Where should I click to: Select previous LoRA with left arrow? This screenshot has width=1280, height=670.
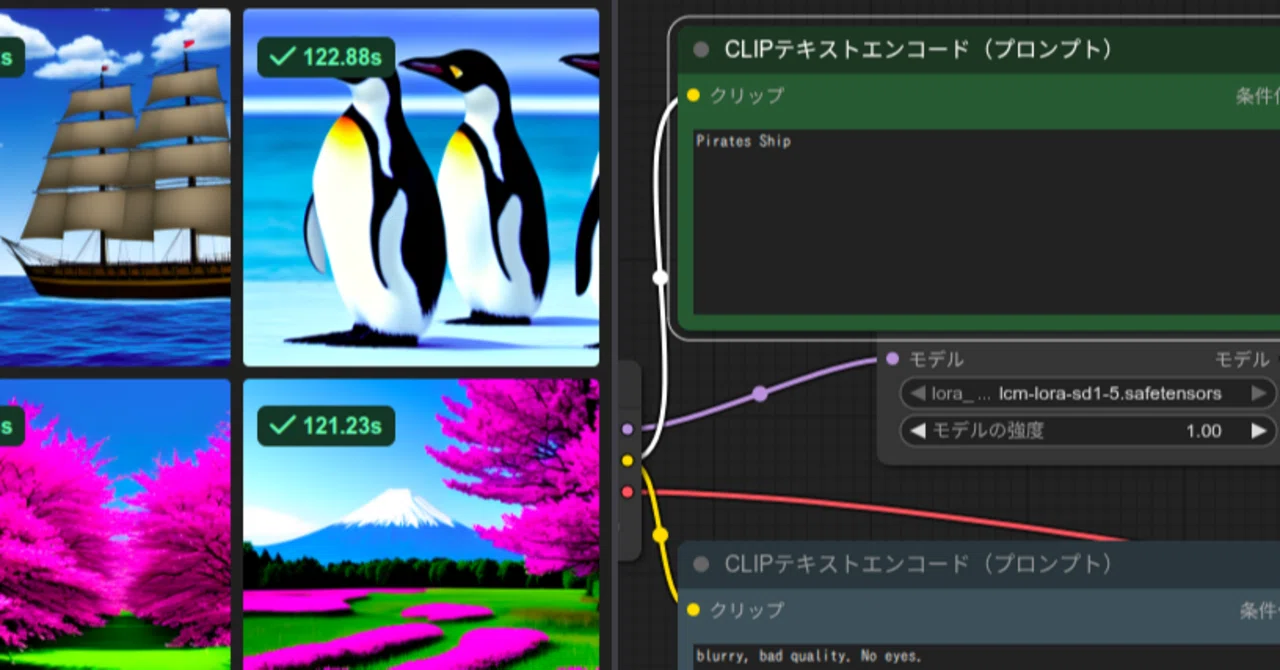tap(916, 394)
